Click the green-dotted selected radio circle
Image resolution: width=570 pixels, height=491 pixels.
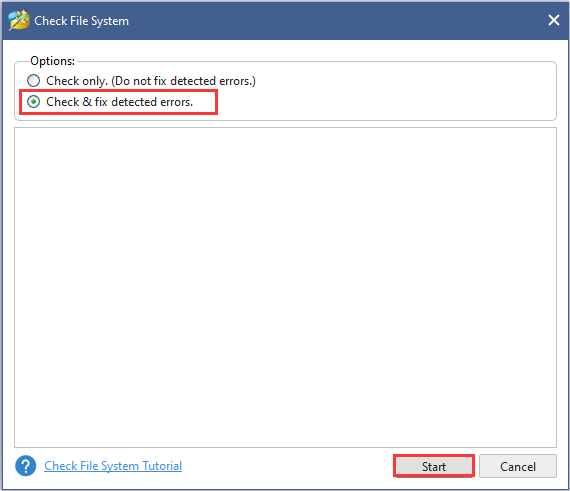[33, 102]
